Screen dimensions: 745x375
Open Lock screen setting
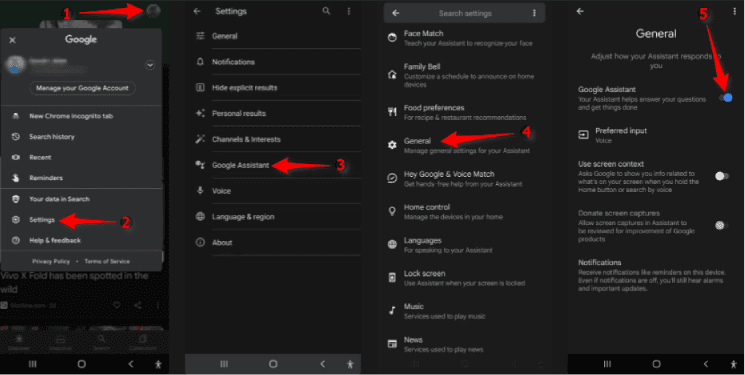tap(465, 278)
